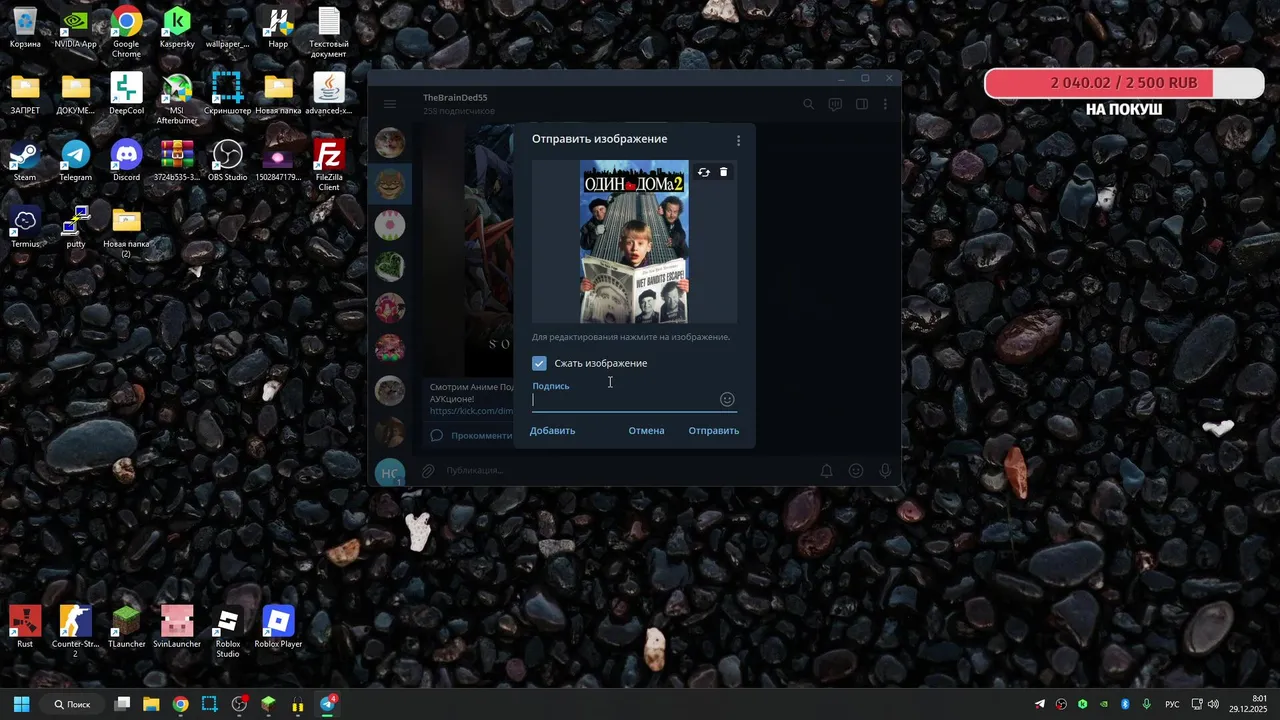Click the Home Alone 2 image preview
This screenshot has width=1280, height=720.
[x=634, y=241]
